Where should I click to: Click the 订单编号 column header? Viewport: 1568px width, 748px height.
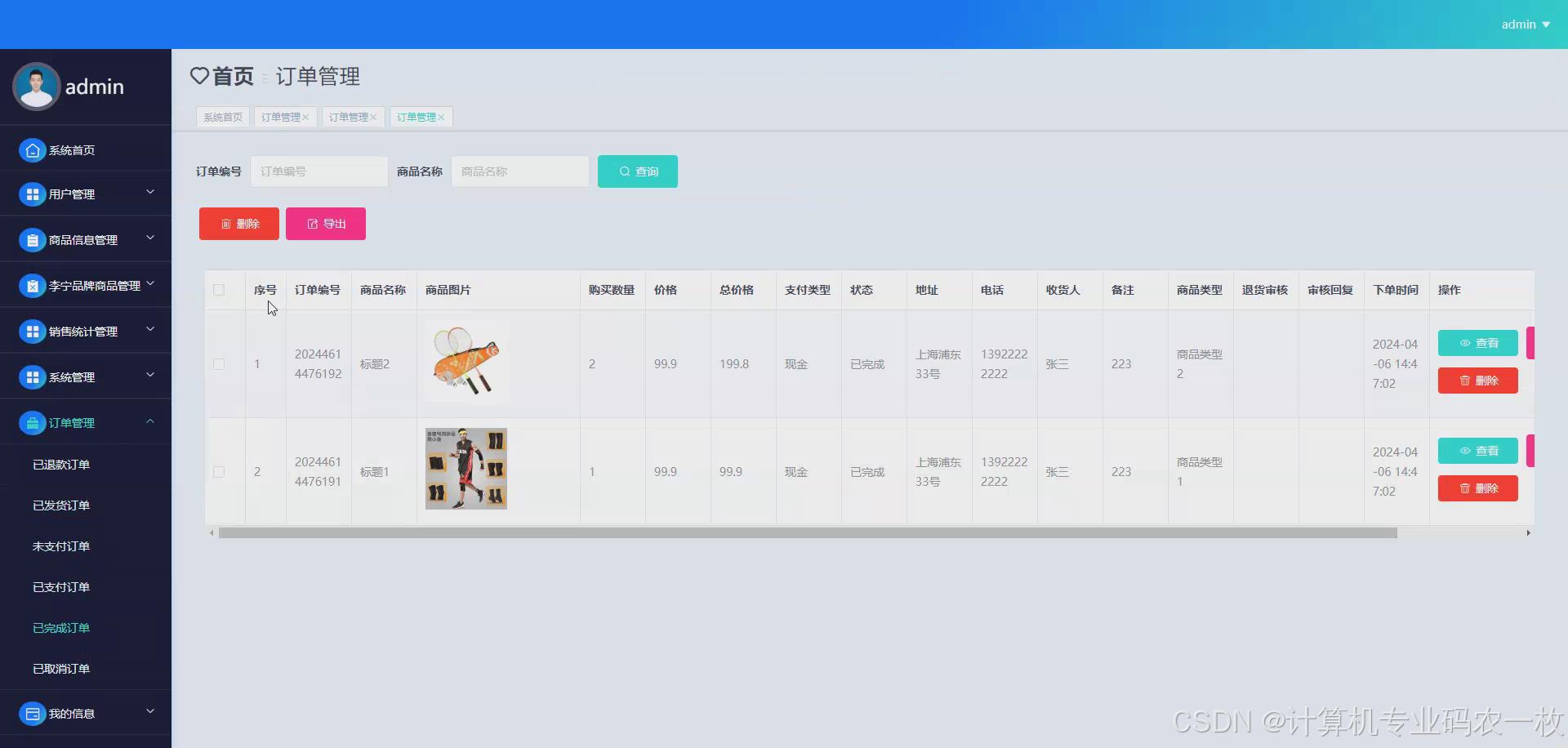point(318,290)
